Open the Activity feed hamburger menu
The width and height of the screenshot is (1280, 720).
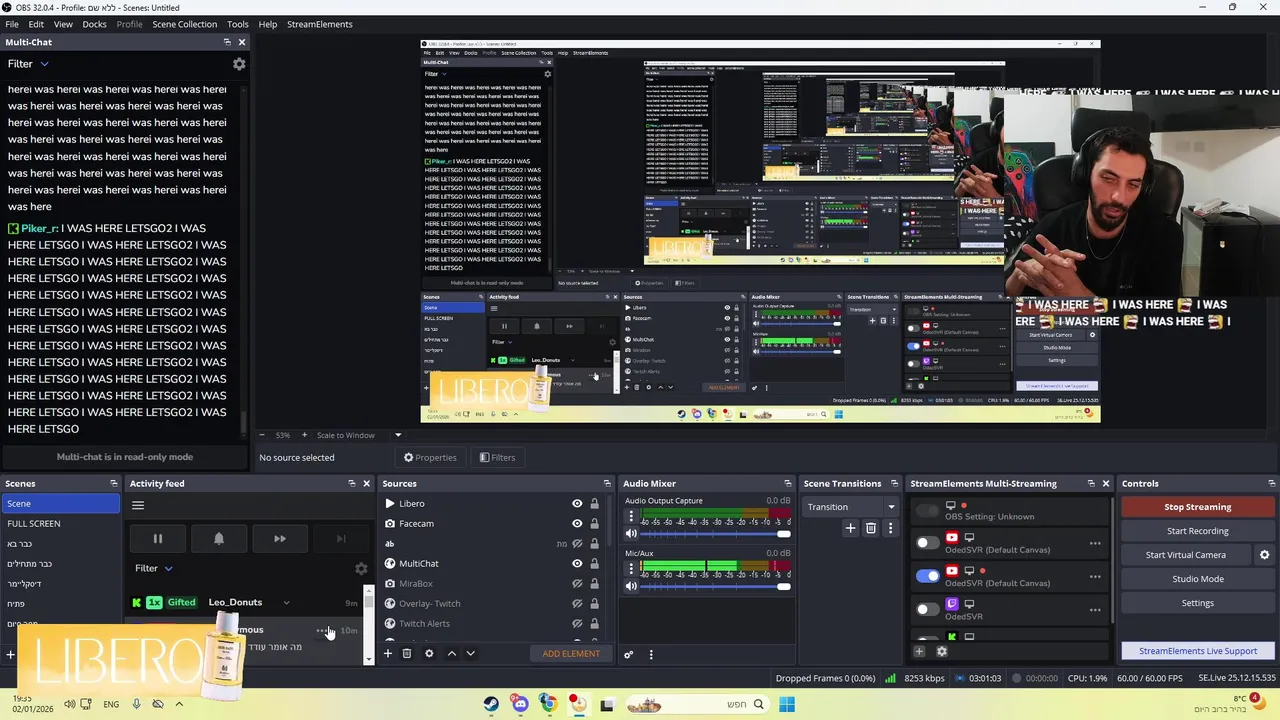tap(138, 505)
